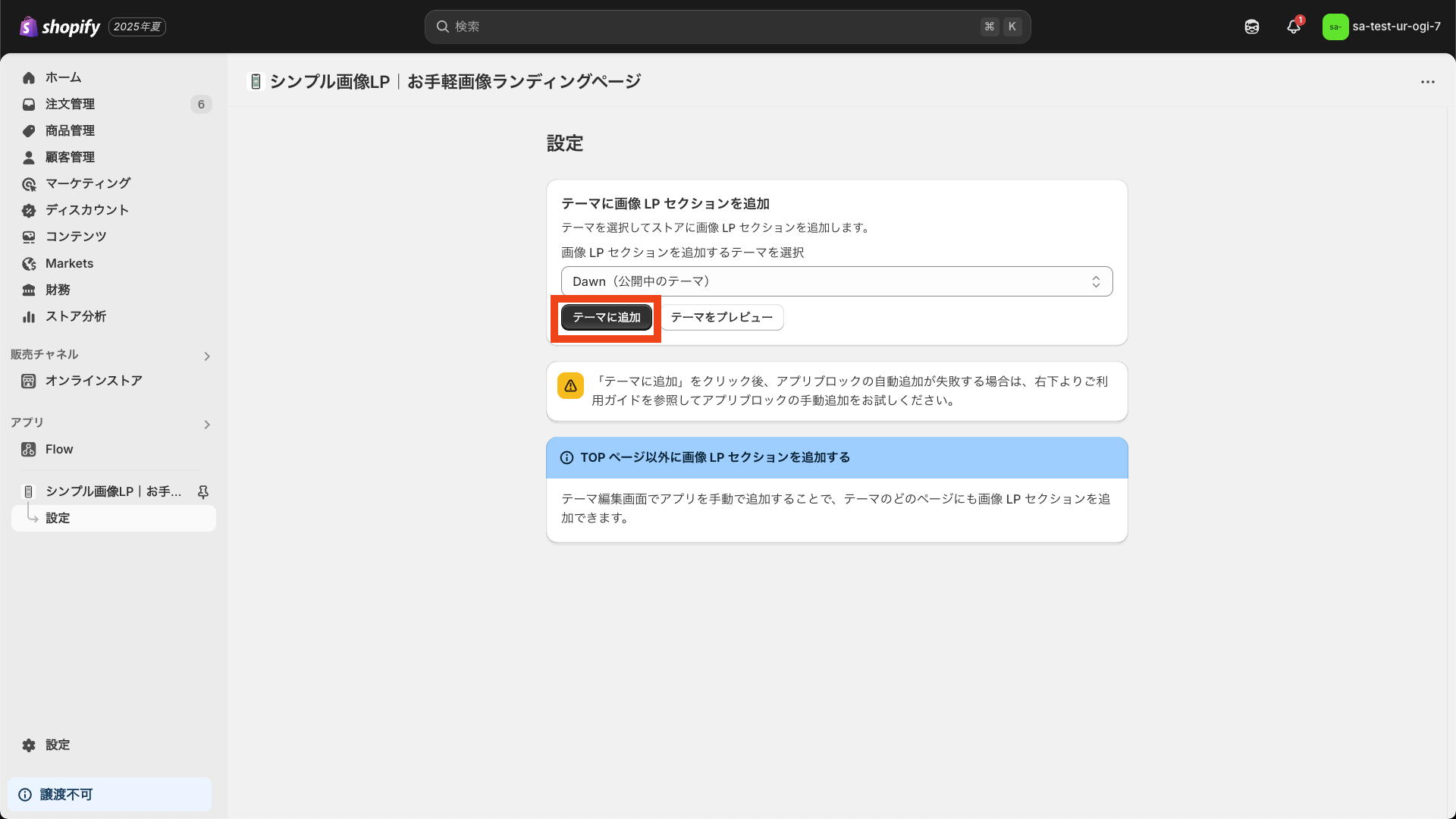The width and height of the screenshot is (1456, 819).
Task: Open the Dawn theme selection dropdown
Action: click(x=836, y=281)
